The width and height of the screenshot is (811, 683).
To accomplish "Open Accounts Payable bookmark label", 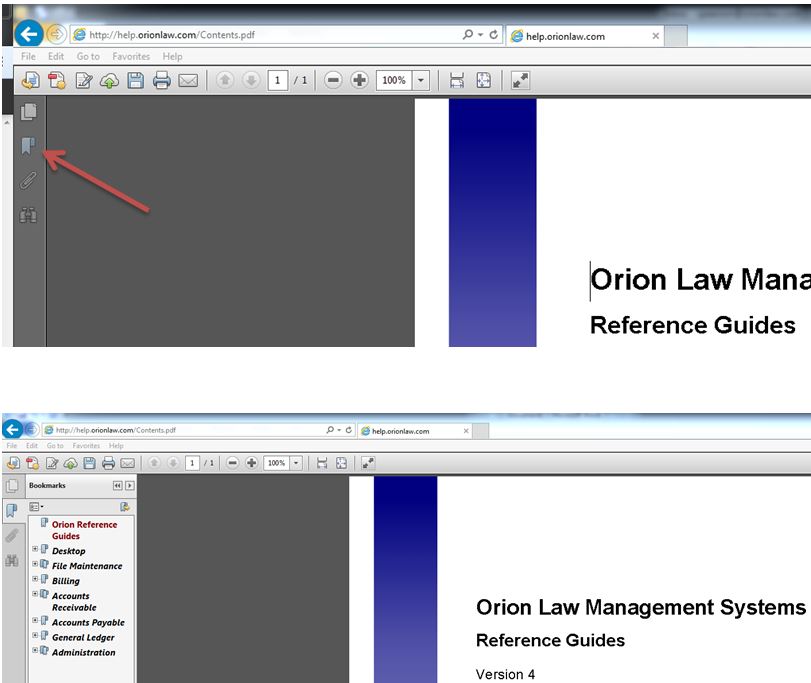I will click(x=88, y=623).
